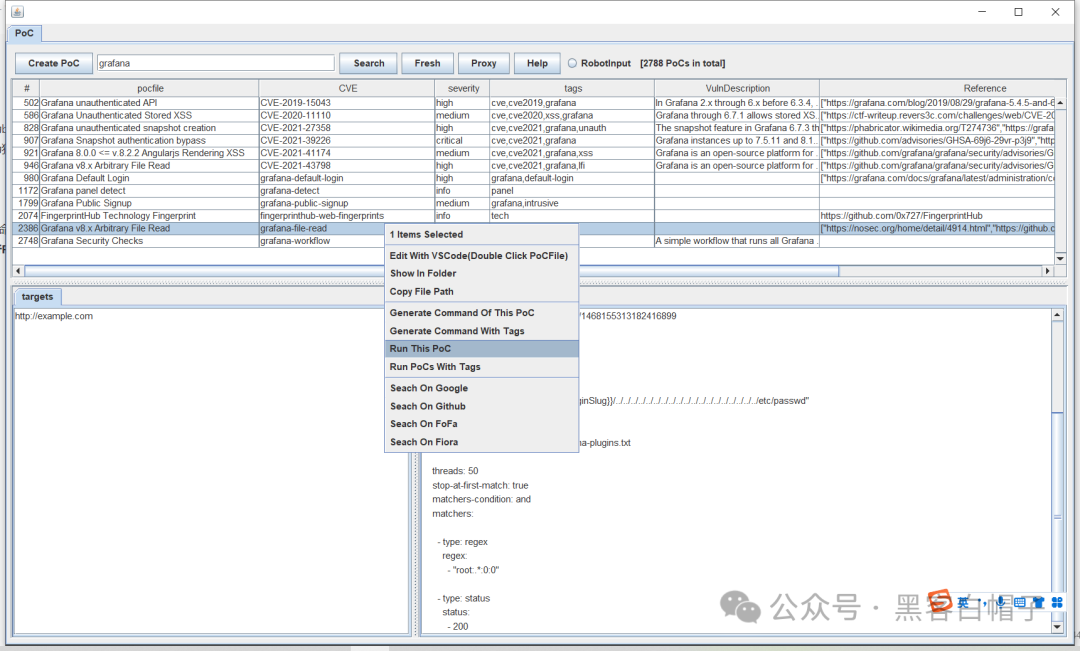Screen dimensions: 1080x651
Task: Open the Proxy settings button
Action: (484, 63)
